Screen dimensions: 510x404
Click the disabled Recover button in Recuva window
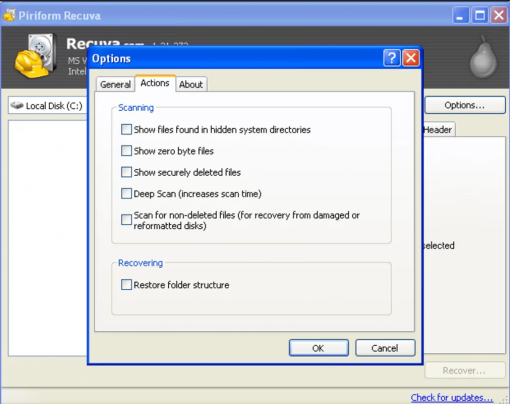click(x=465, y=370)
